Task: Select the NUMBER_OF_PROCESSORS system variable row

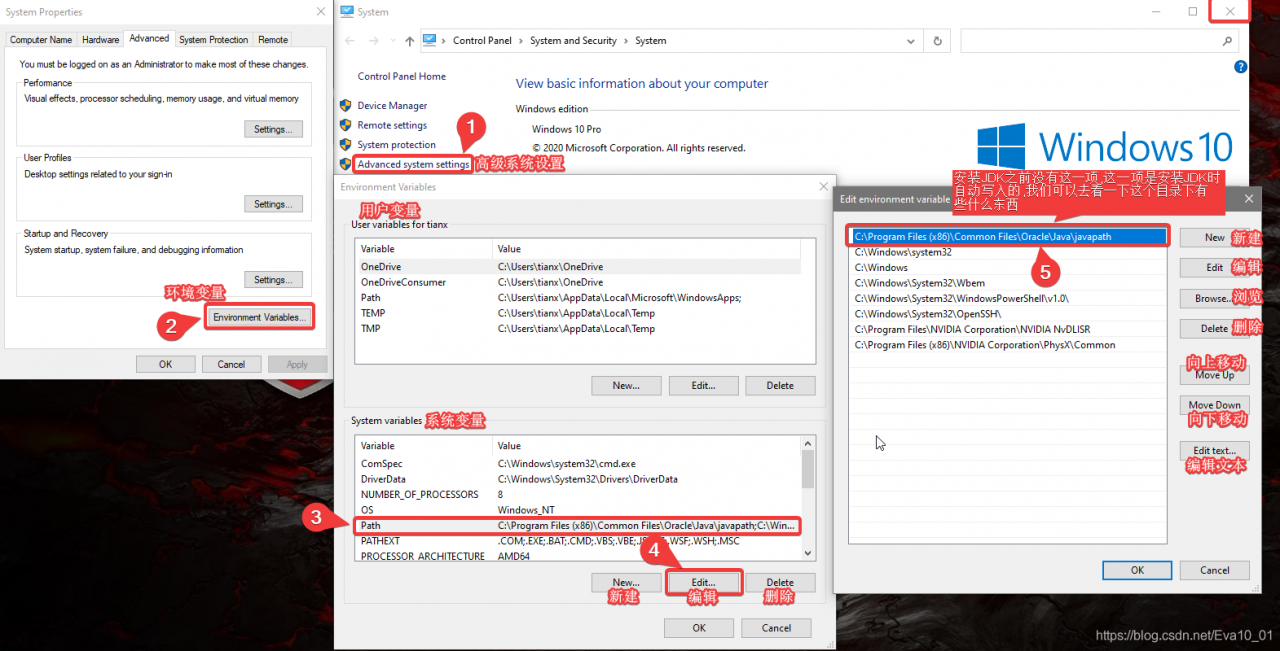Action: pyautogui.click(x=578, y=494)
